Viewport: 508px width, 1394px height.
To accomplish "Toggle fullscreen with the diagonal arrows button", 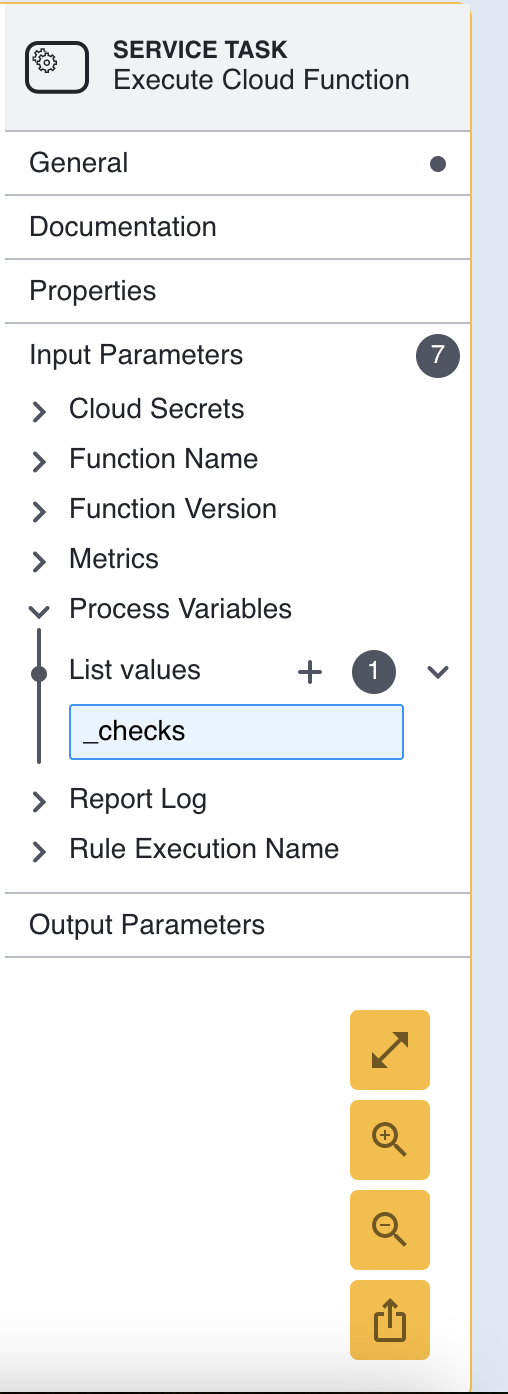I will click(x=390, y=1050).
